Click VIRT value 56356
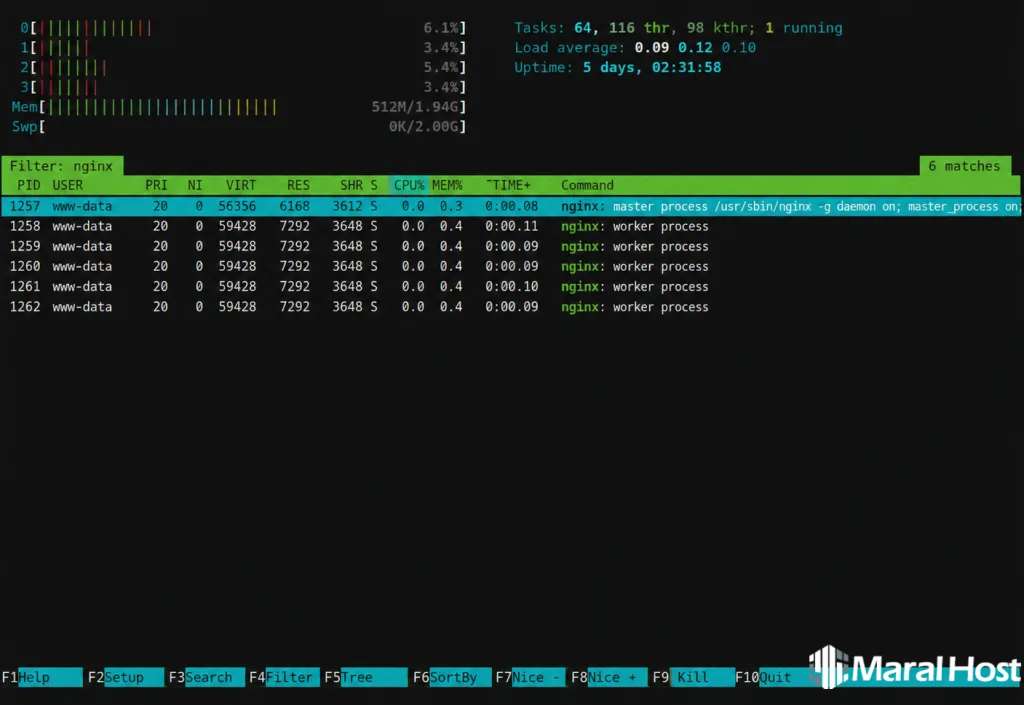This screenshot has height=705, width=1024. click(237, 206)
